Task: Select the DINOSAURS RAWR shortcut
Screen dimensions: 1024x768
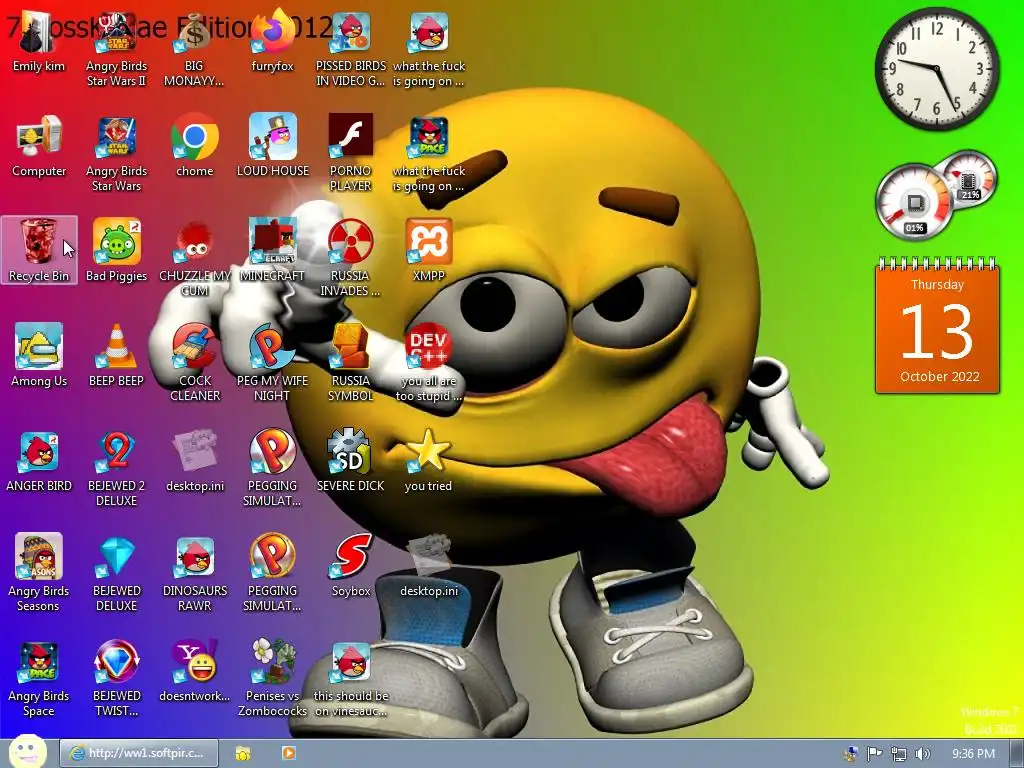Action: 194,573
